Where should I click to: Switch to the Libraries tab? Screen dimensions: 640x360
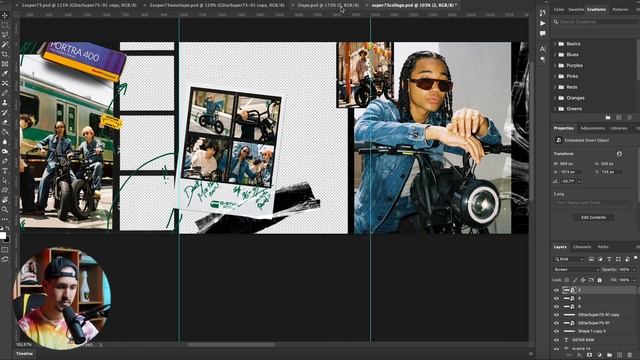pyautogui.click(x=618, y=128)
